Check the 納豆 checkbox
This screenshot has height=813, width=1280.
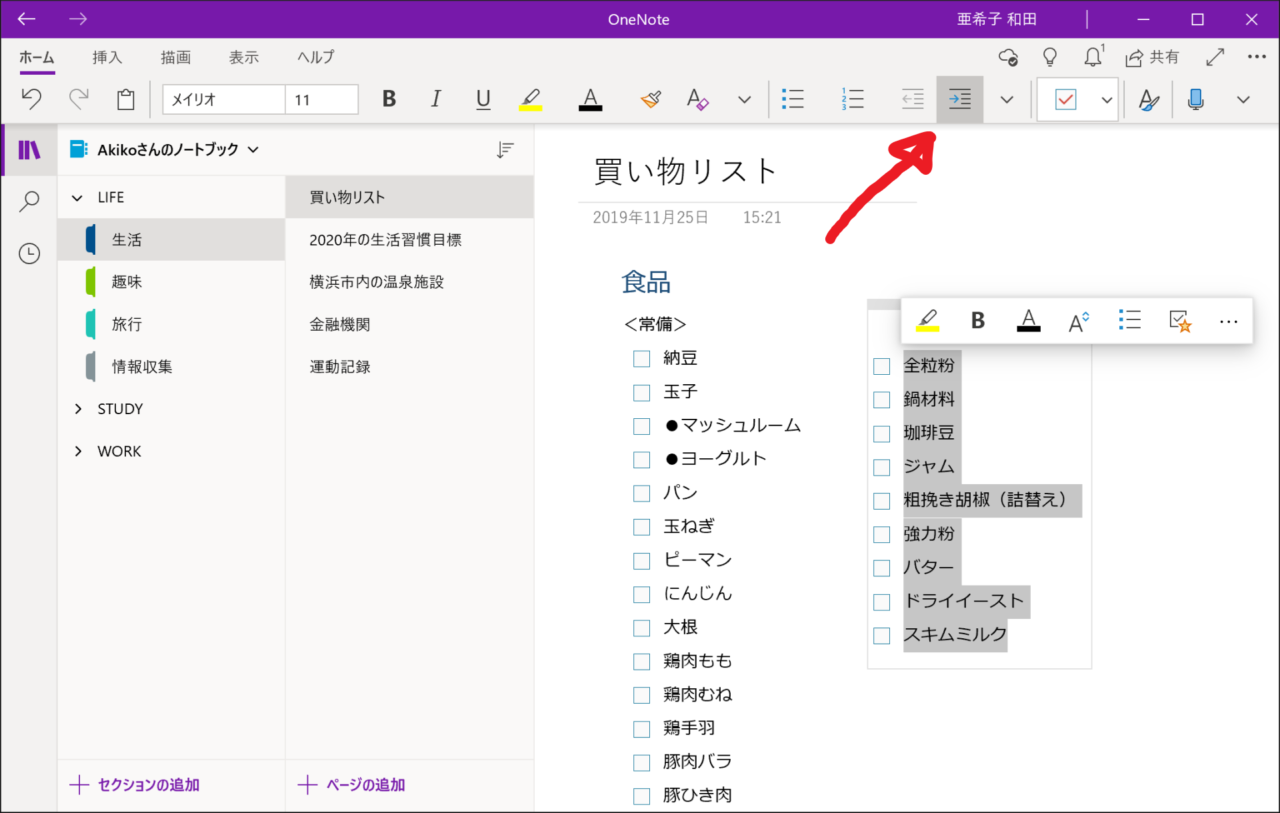[x=642, y=359]
